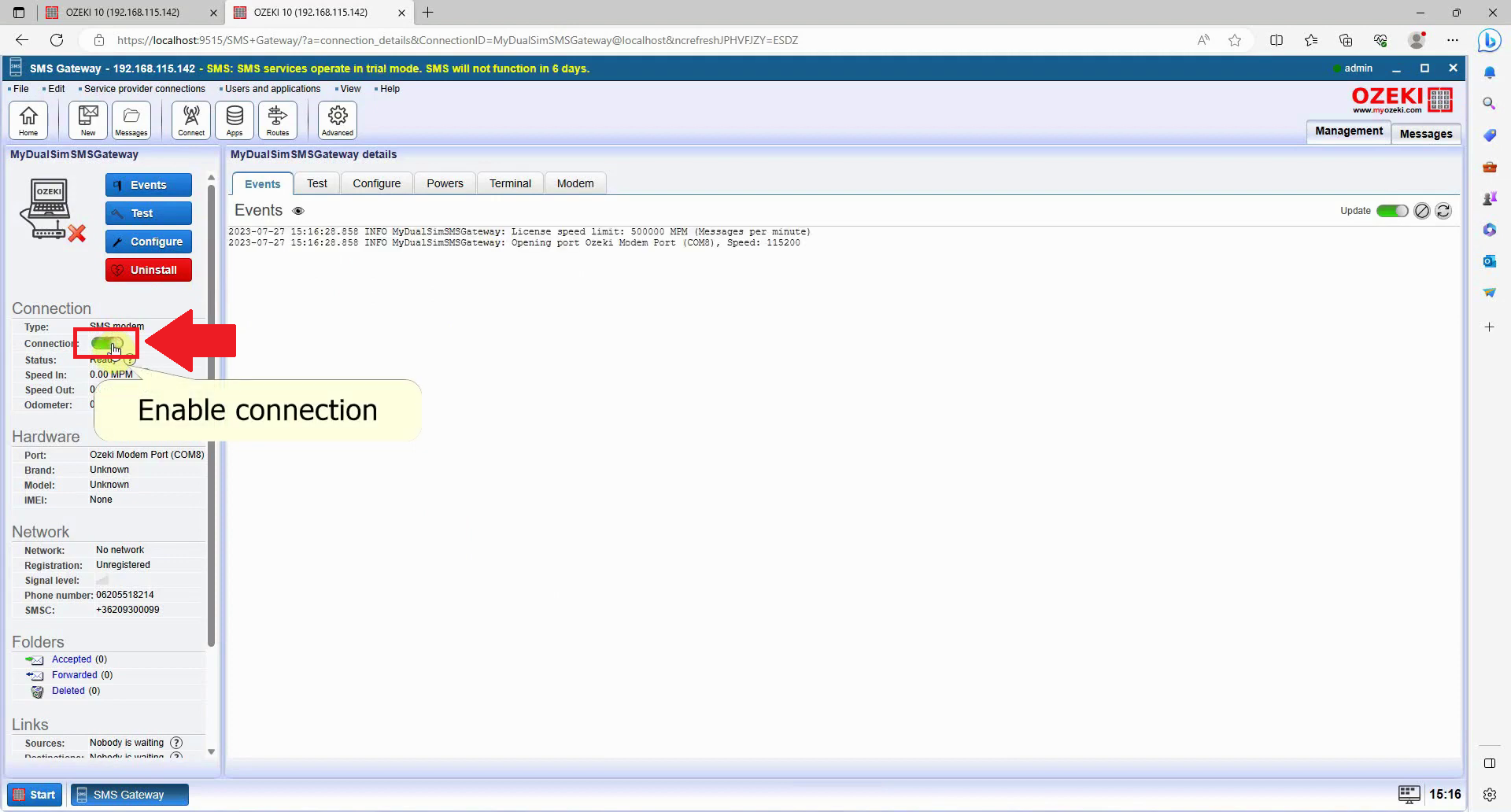Image resolution: width=1511 pixels, height=812 pixels.
Task: Switch to the Configure tab
Action: tap(377, 183)
